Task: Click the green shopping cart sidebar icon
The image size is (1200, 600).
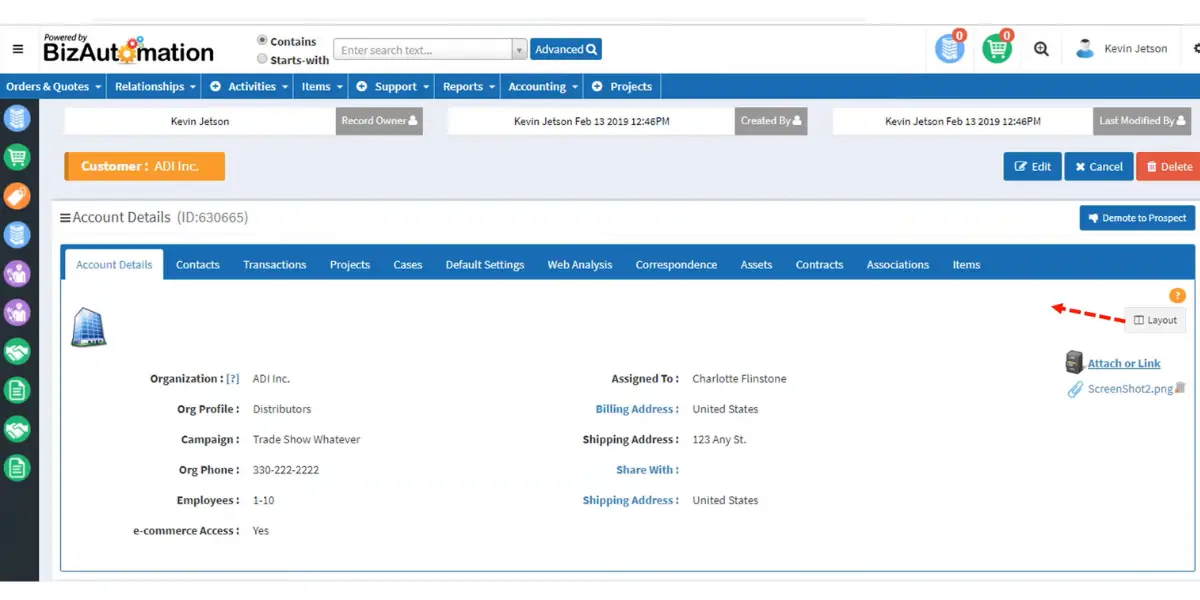Action: (17, 157)
